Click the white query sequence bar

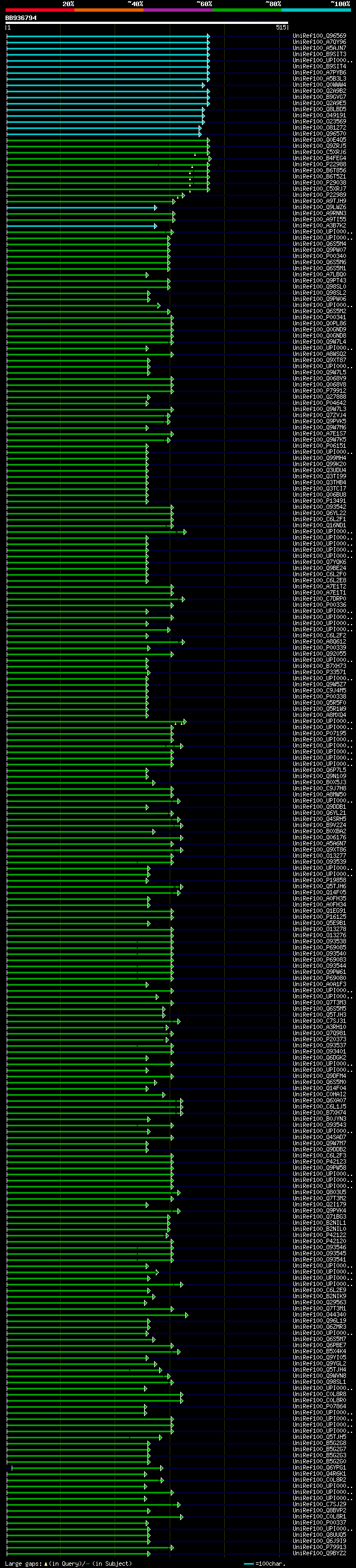[x=147, y=23]
